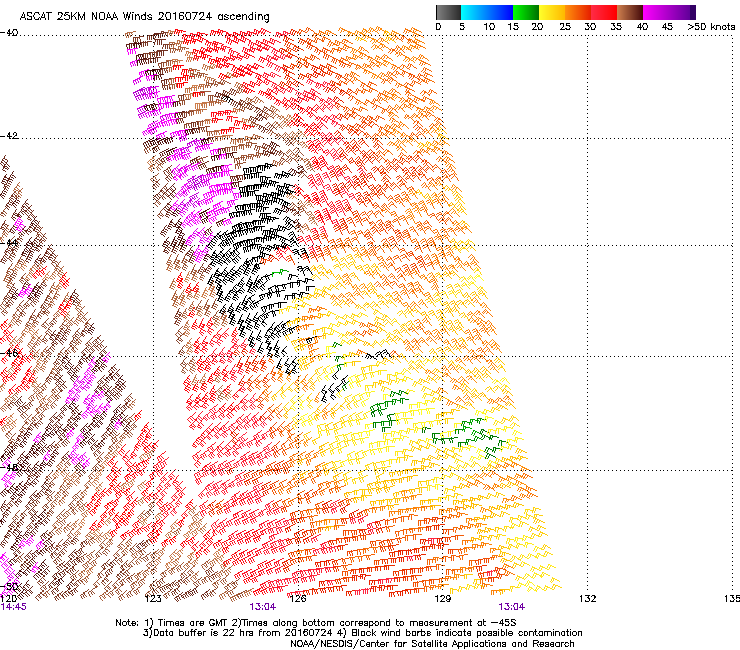Click the '14:45' purple time label
Image resolution: width=740 pixels, height=650 pixels.
click(13, 607)
